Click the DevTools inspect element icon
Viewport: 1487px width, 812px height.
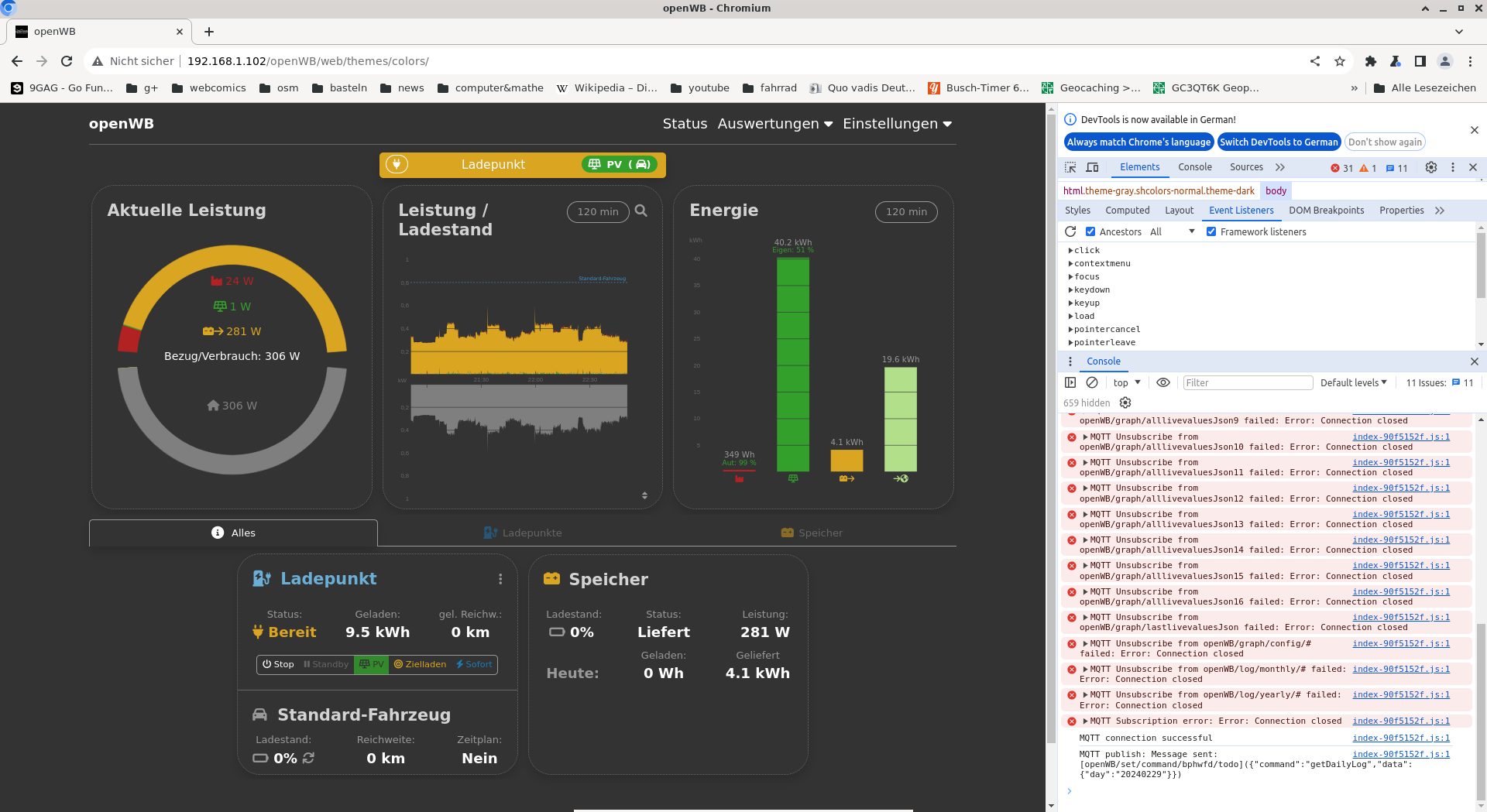pos(1070,167)
